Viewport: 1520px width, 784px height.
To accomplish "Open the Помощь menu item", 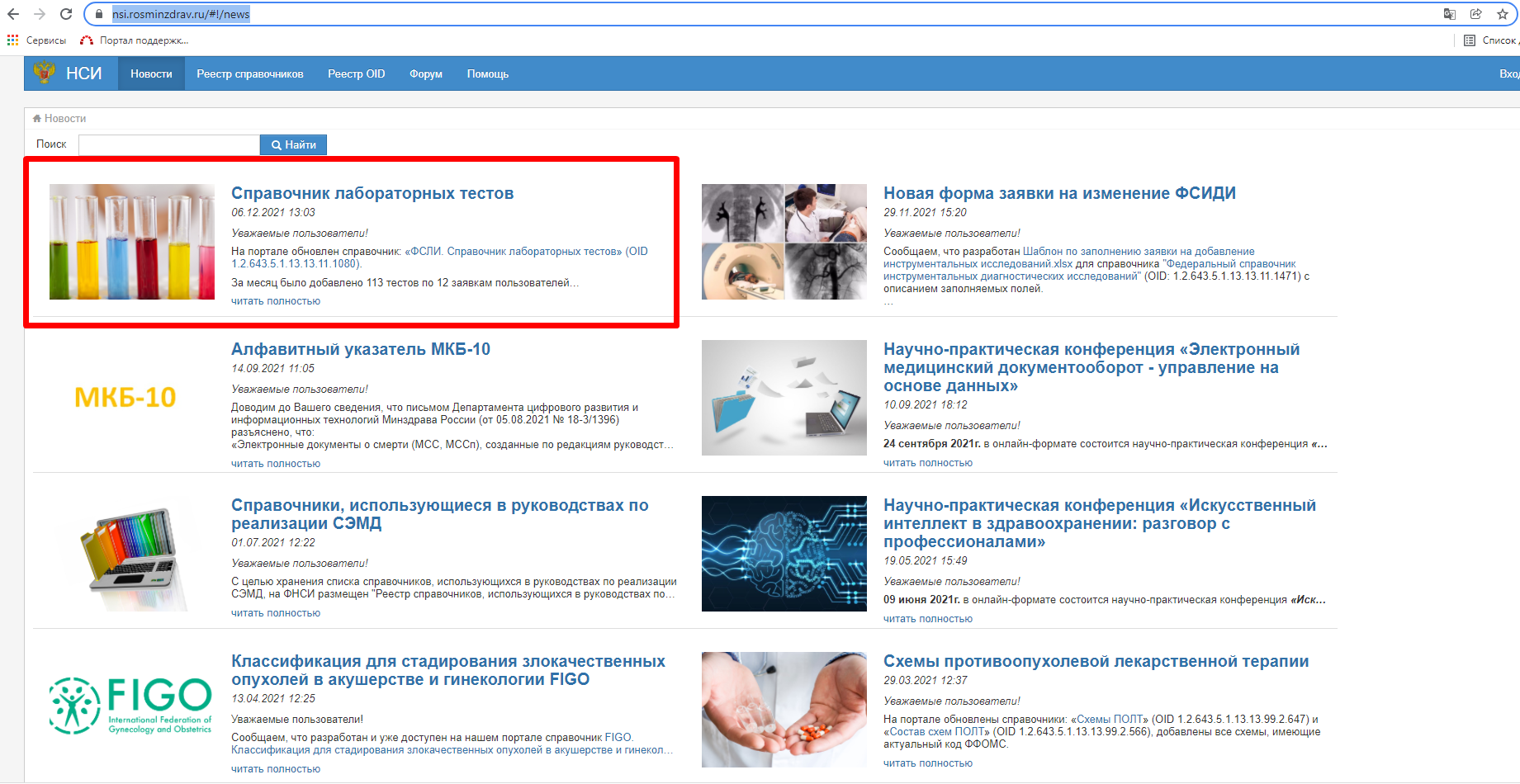I will coord(487,73).
